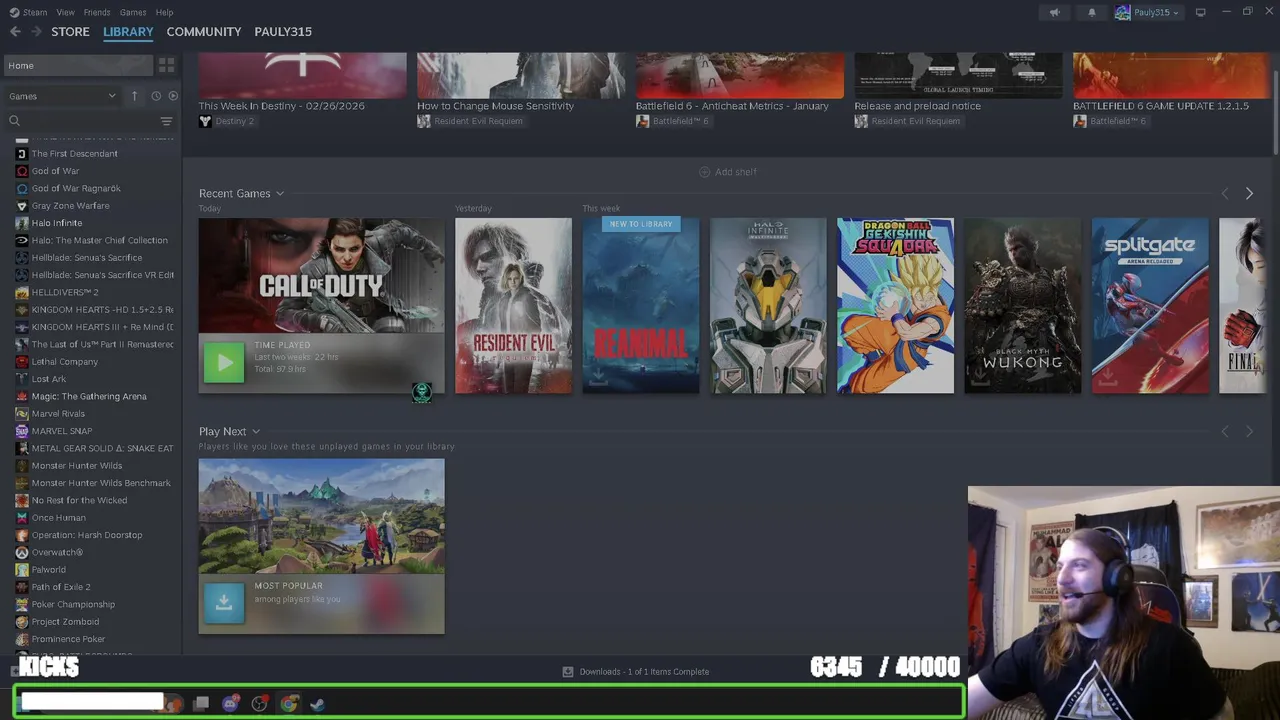
Task: Expand the Recent Games shelf menu
Action: coord(280,194)
